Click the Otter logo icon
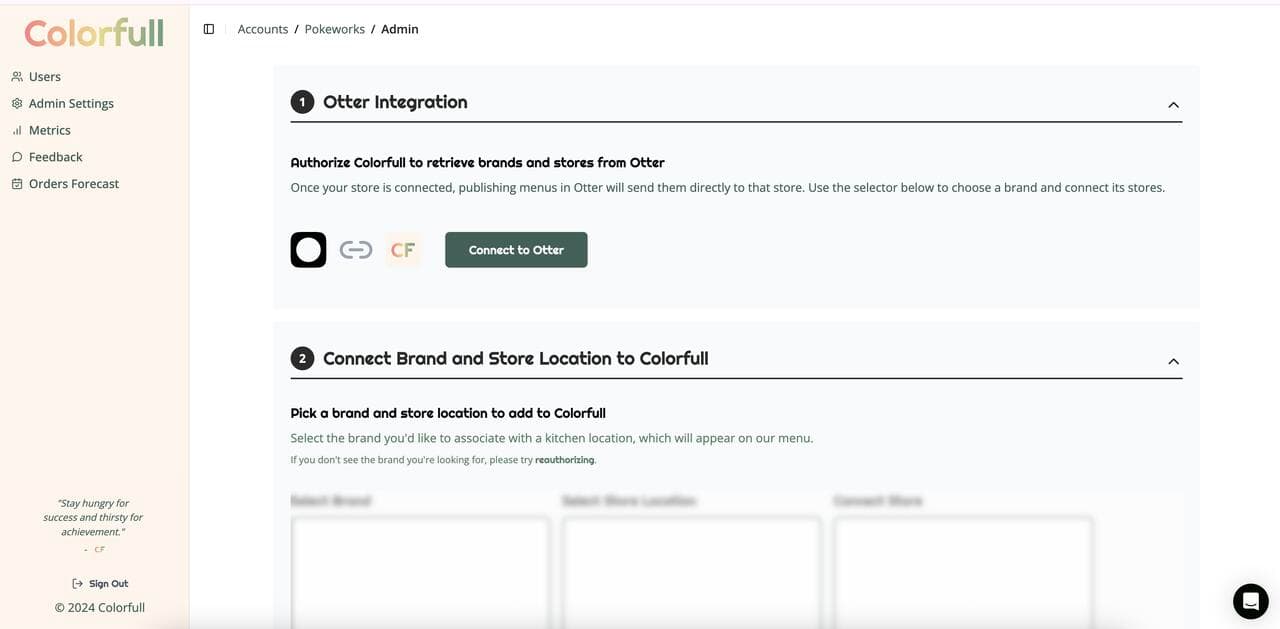1280x629 pixels. [x=308, y=249]
